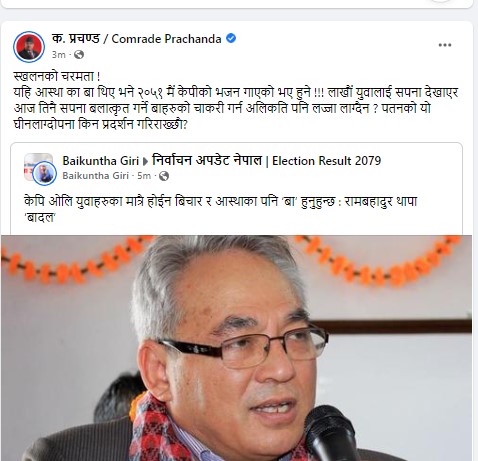Open Baikuntha Giri's avatar in shared post
The image size is (478, 461).
tap(44, 173)
